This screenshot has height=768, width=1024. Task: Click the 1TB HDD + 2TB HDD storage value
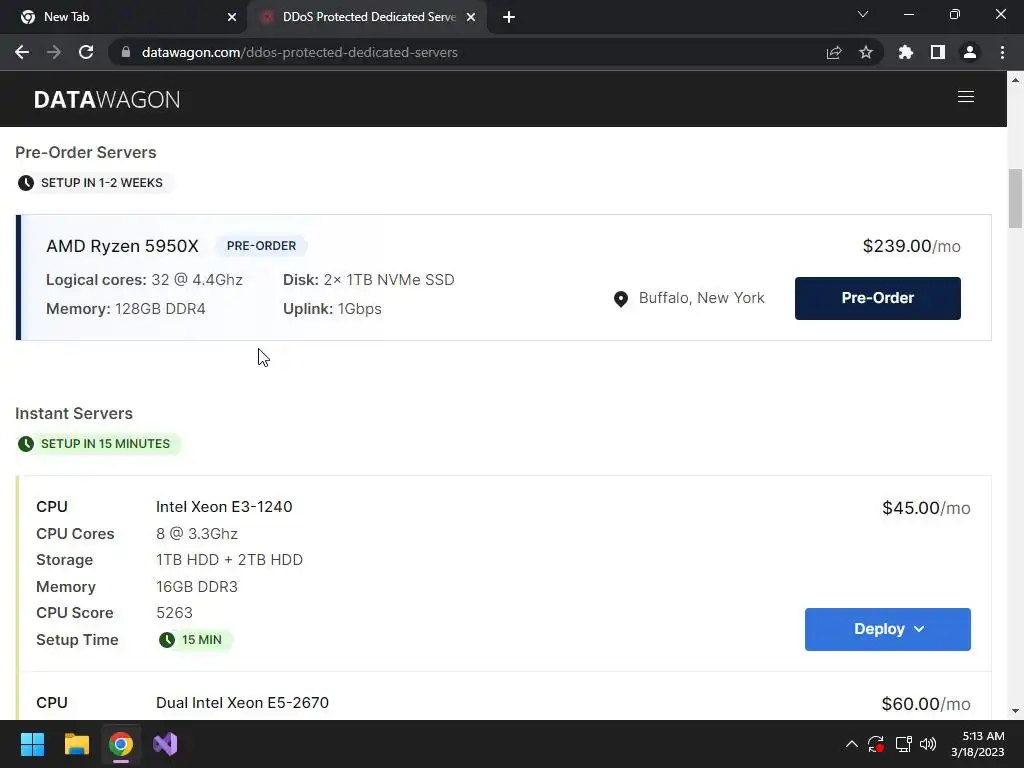(x=229, y=560)
